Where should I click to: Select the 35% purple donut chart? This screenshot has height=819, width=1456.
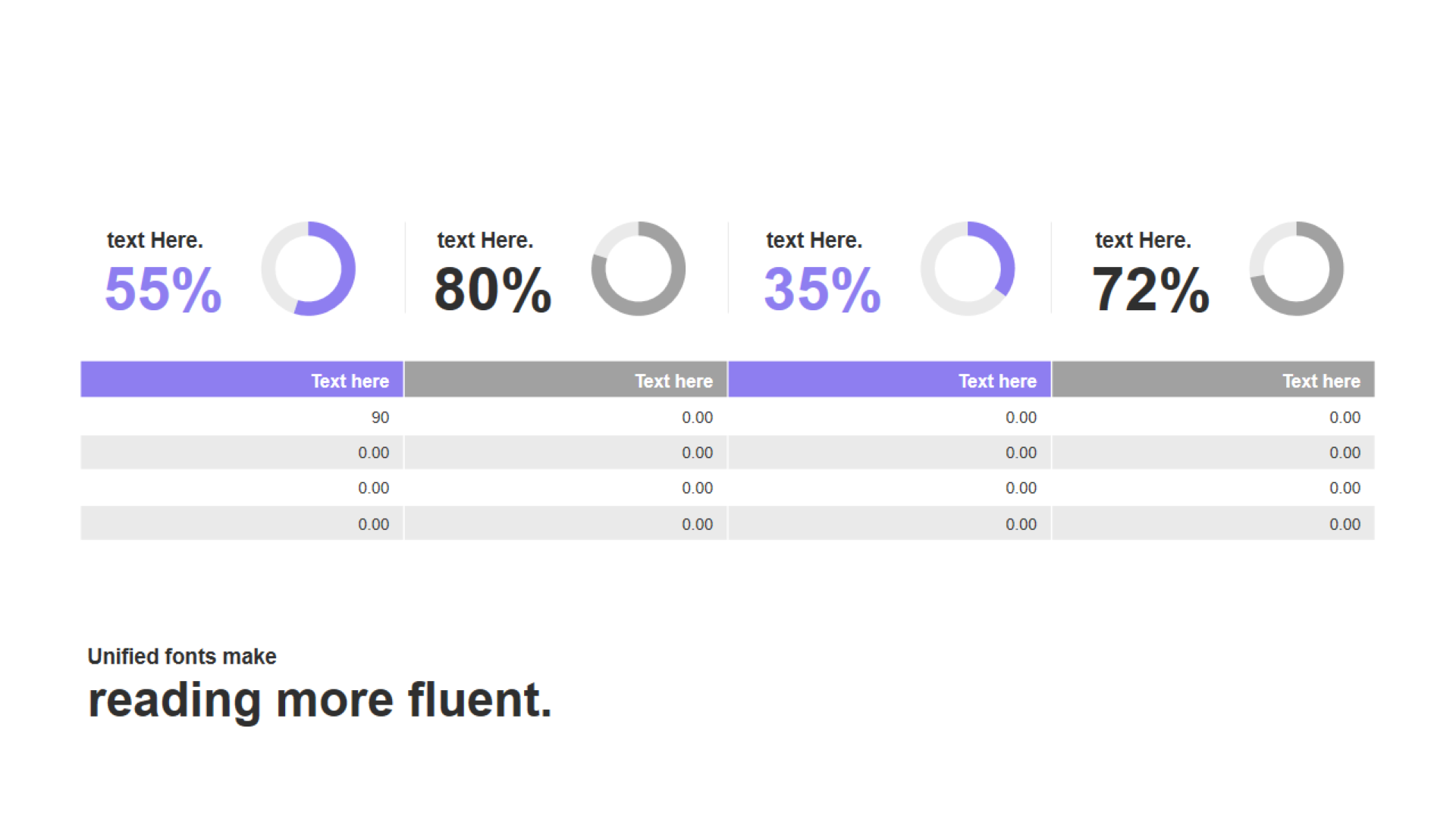coord(968,268)
